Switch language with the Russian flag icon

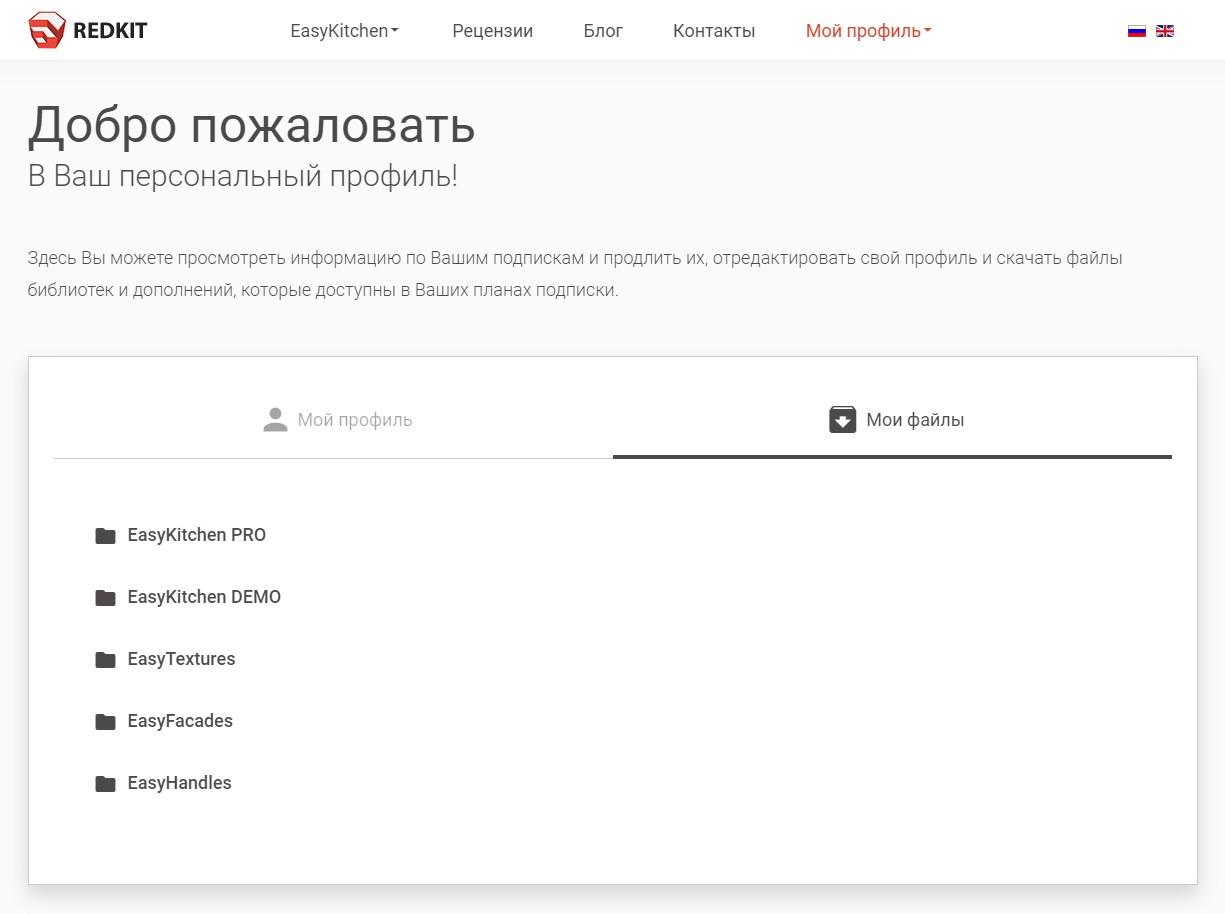click(1137, 31)
